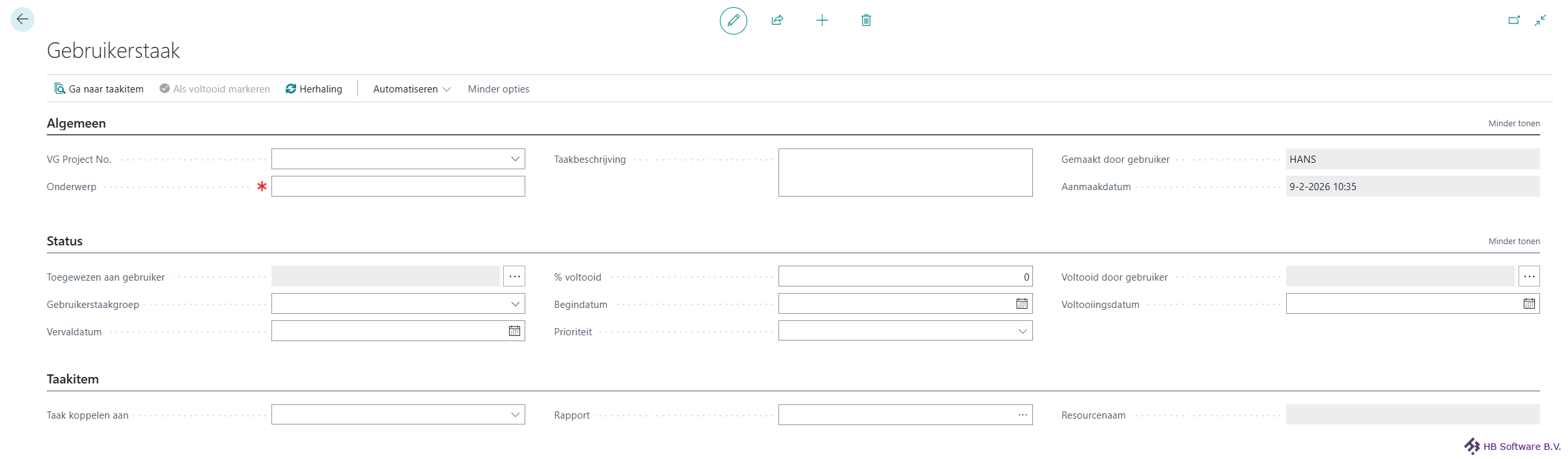Expand the Taak koppelen aan dropdown
The width and height of the screenshot is (1568, 459).
tap(515, 415)
